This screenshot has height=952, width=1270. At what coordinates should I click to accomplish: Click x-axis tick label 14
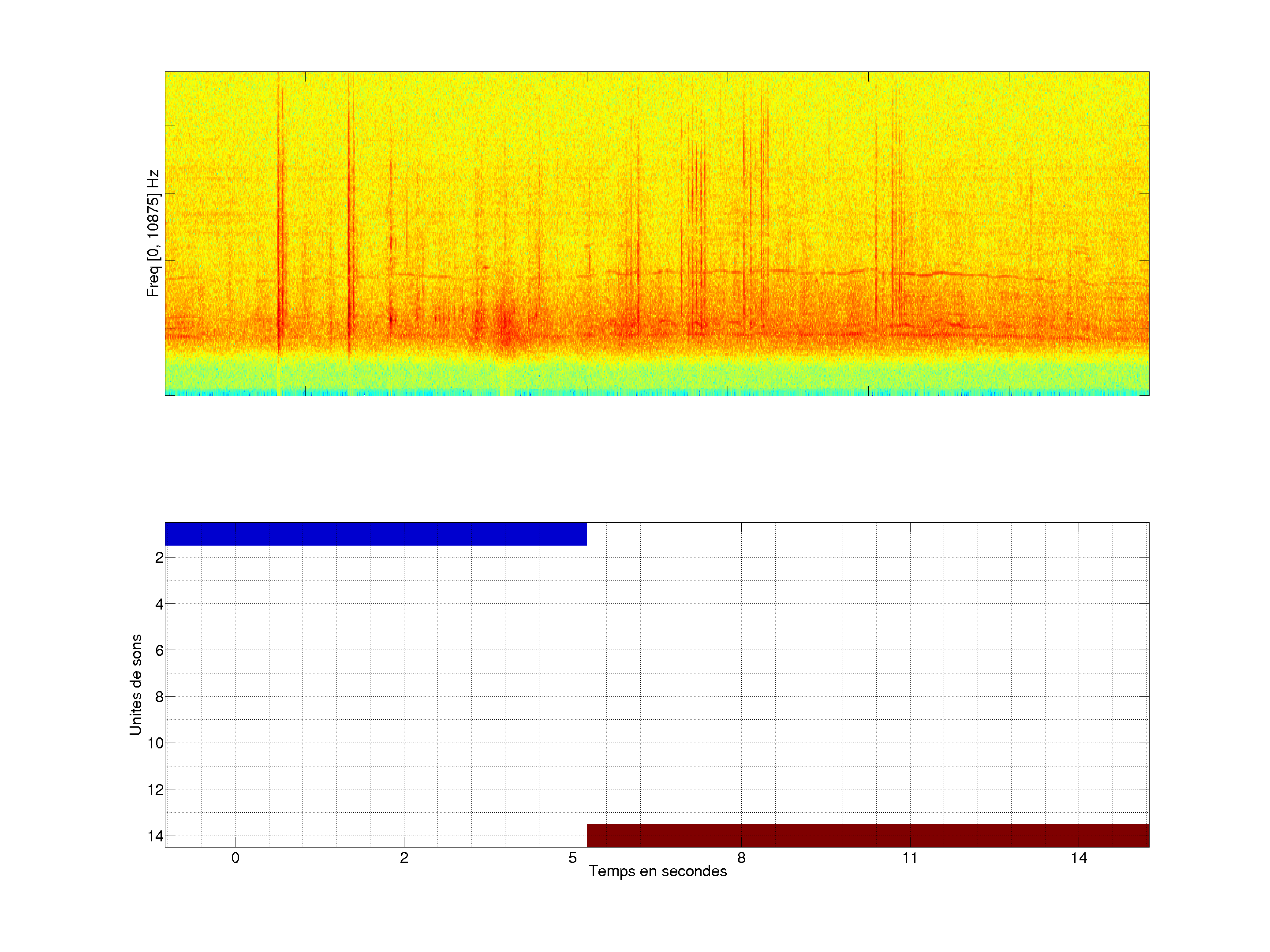pyautogui.click(x=1079, y=858)
